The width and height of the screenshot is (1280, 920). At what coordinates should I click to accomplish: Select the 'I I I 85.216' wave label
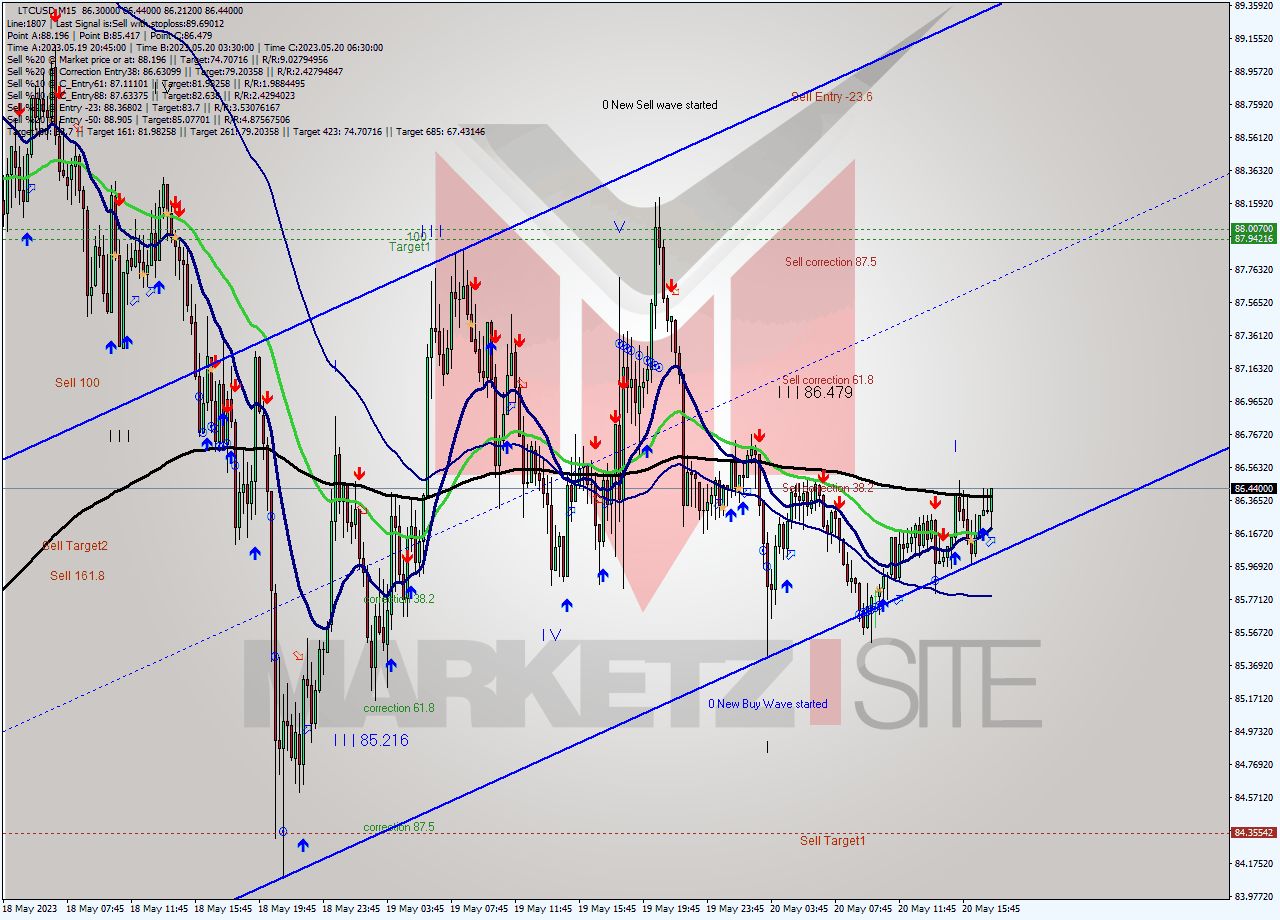coord(371,740)
